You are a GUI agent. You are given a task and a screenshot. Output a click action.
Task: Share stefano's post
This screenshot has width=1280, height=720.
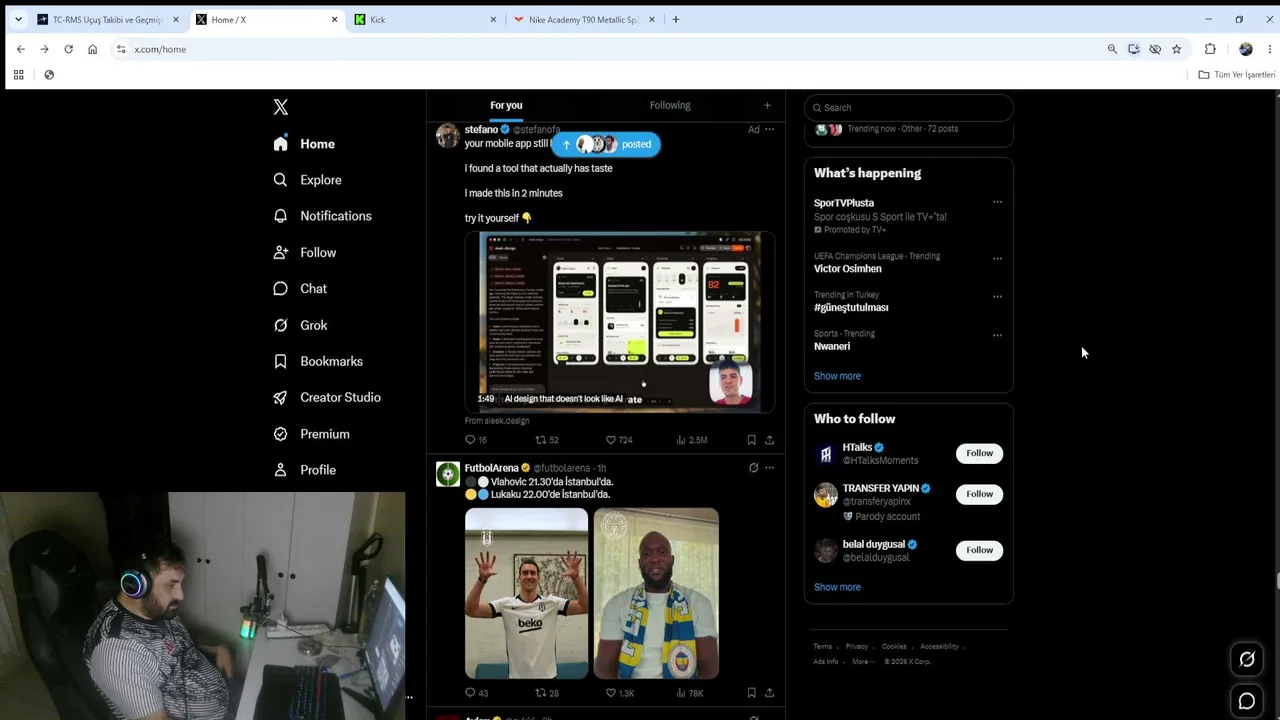pyautogui.click(x=769, y=440)
